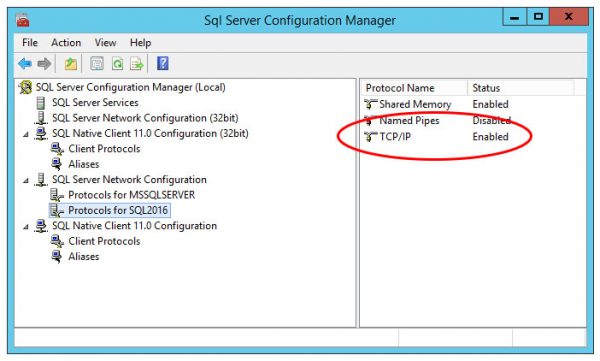Viewport: 600px width, 361px height.
Task: Select Protocols for SQL2016
Action: (x=118, y=210)
